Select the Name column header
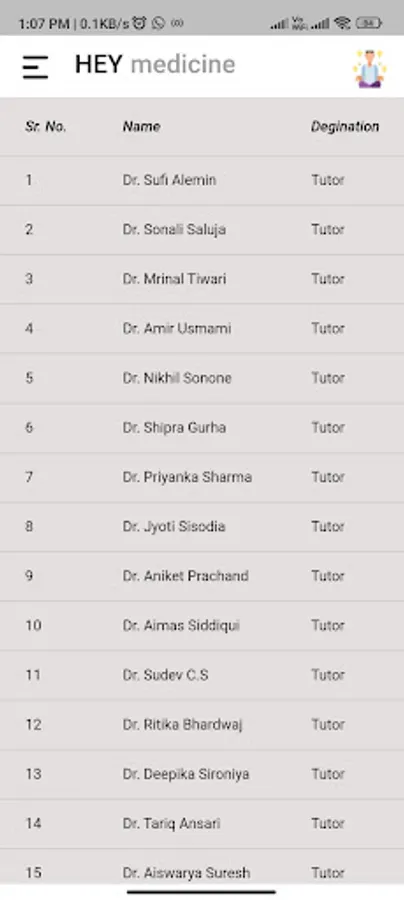This screenshot has height=900, width=404. pyautogui.click(x=141, y=126)
